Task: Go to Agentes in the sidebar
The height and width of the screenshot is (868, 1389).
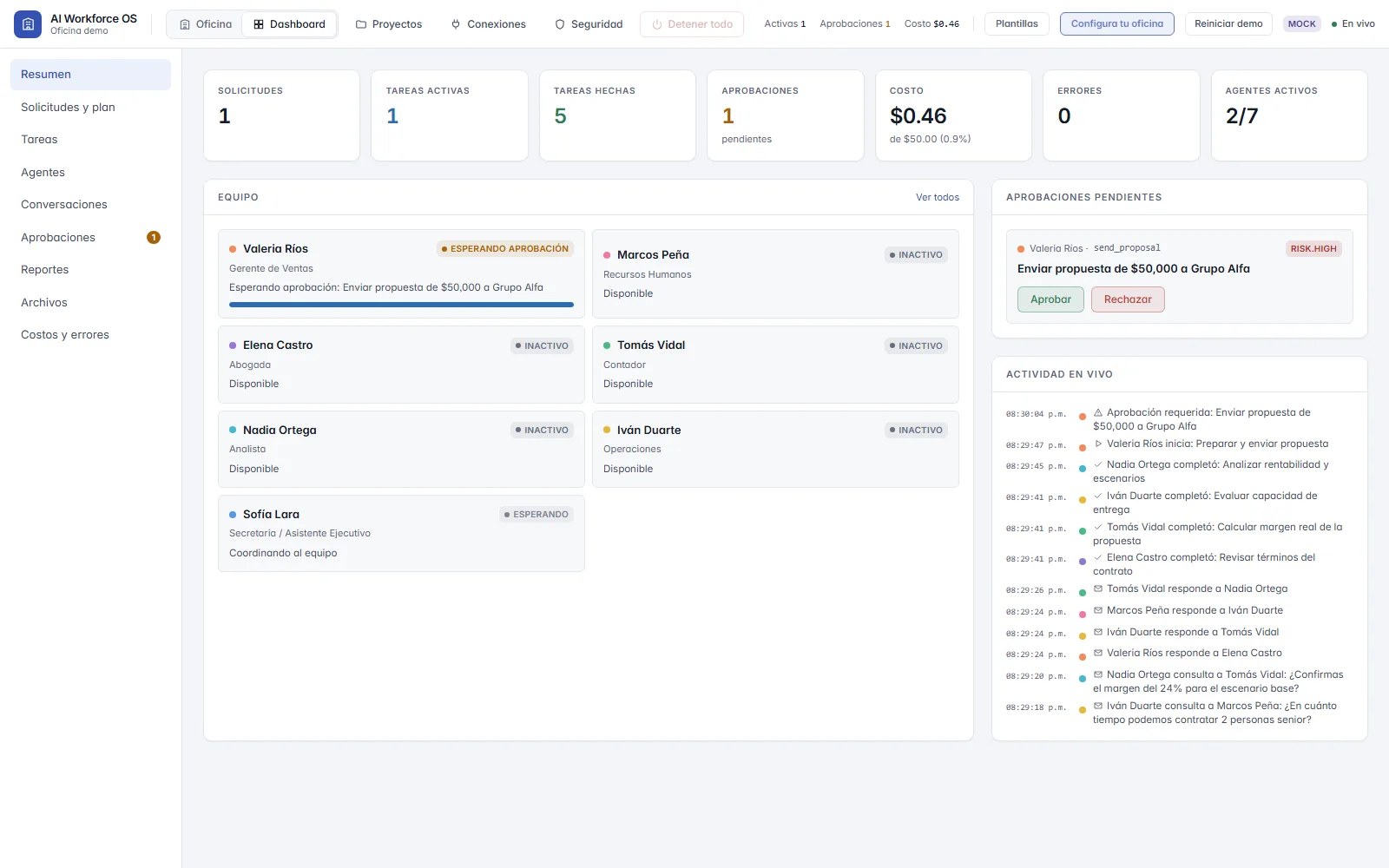Action: tap(90, 172)
